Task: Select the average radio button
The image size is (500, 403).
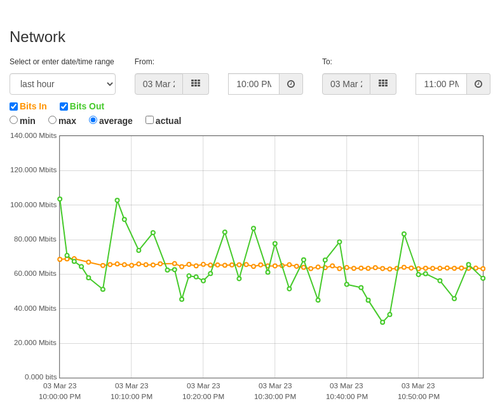Action: coord(93,120)
